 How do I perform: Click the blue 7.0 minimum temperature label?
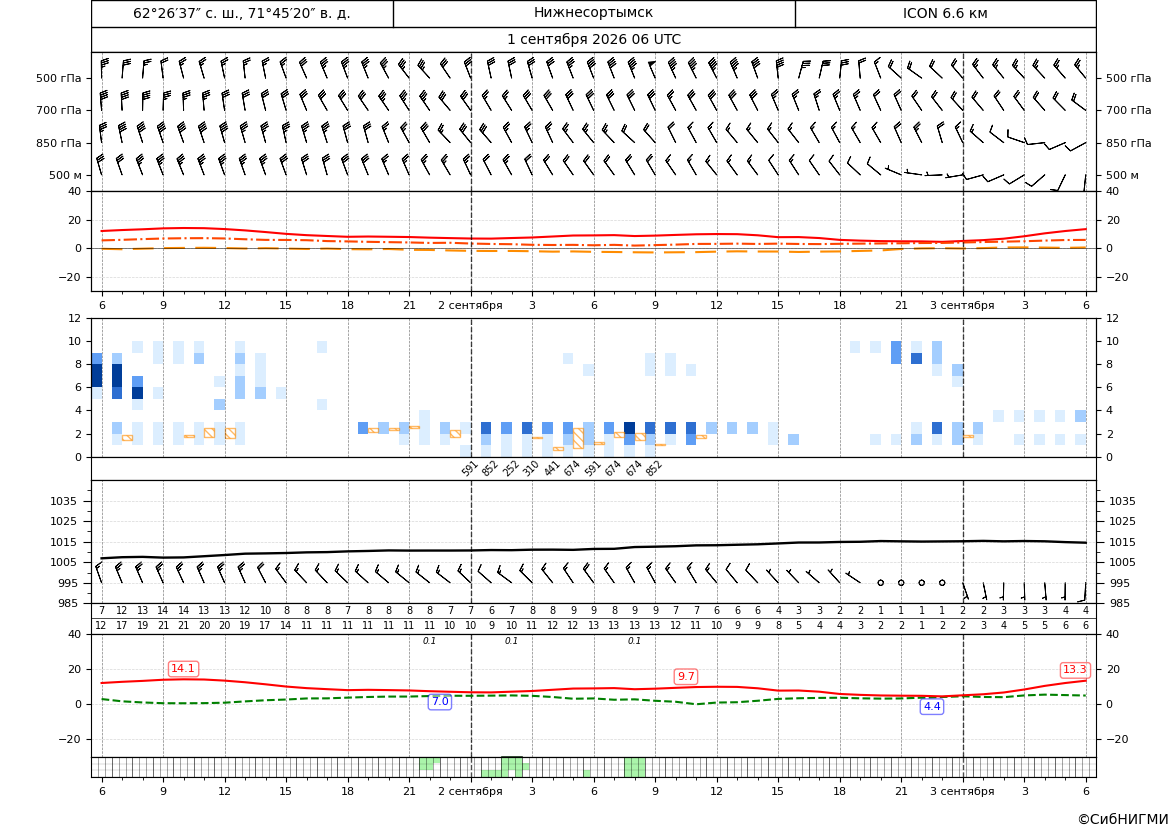pyautogui.click(x=440, y=702)
